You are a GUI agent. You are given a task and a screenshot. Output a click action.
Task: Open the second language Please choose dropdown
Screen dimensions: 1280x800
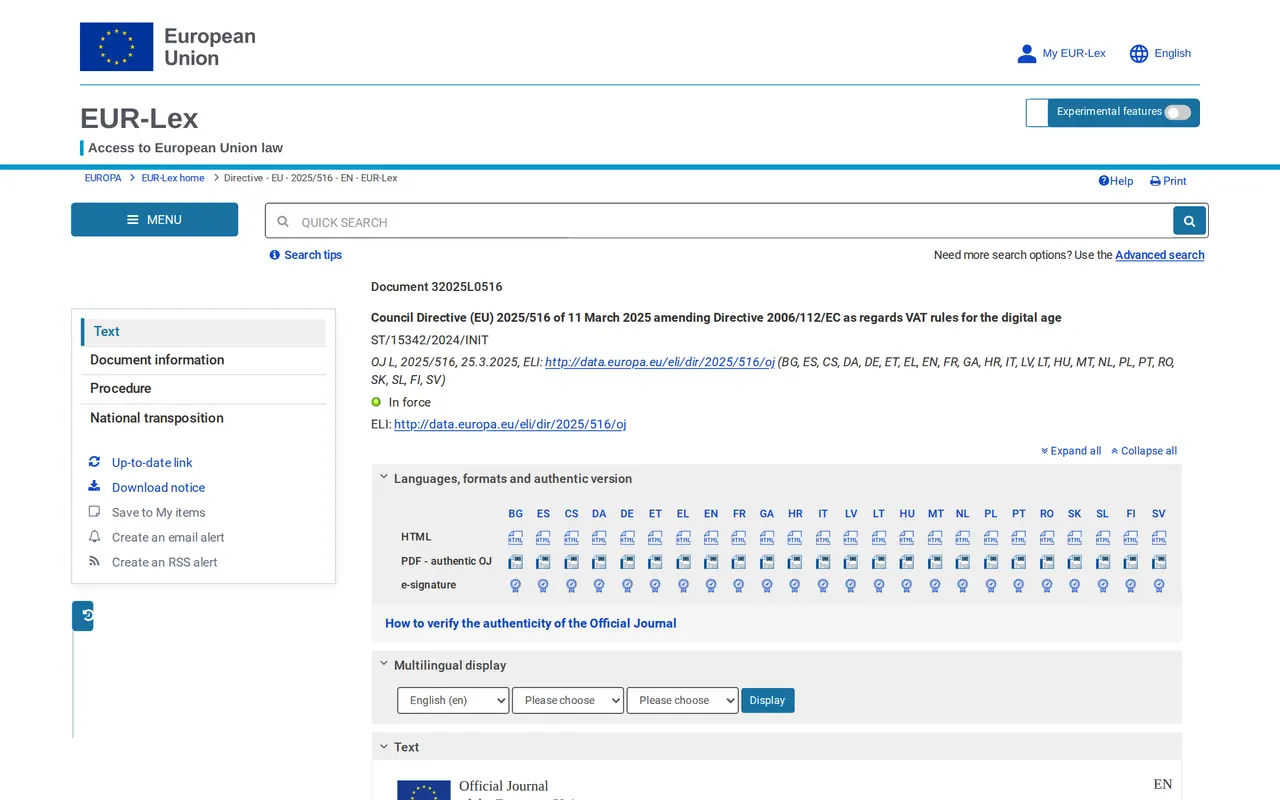[x=568, y=700]
